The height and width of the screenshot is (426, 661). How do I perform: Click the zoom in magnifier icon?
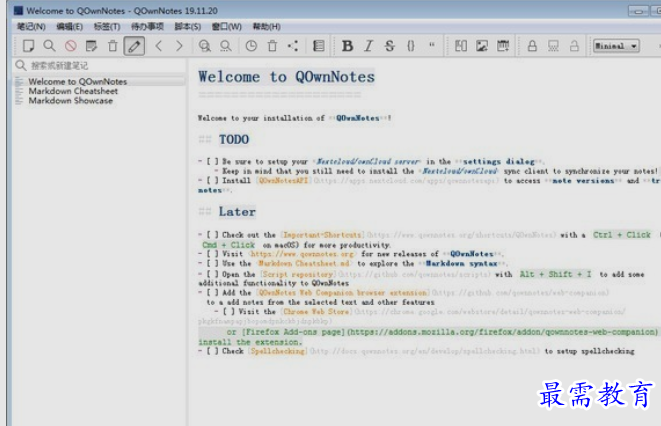204,46
